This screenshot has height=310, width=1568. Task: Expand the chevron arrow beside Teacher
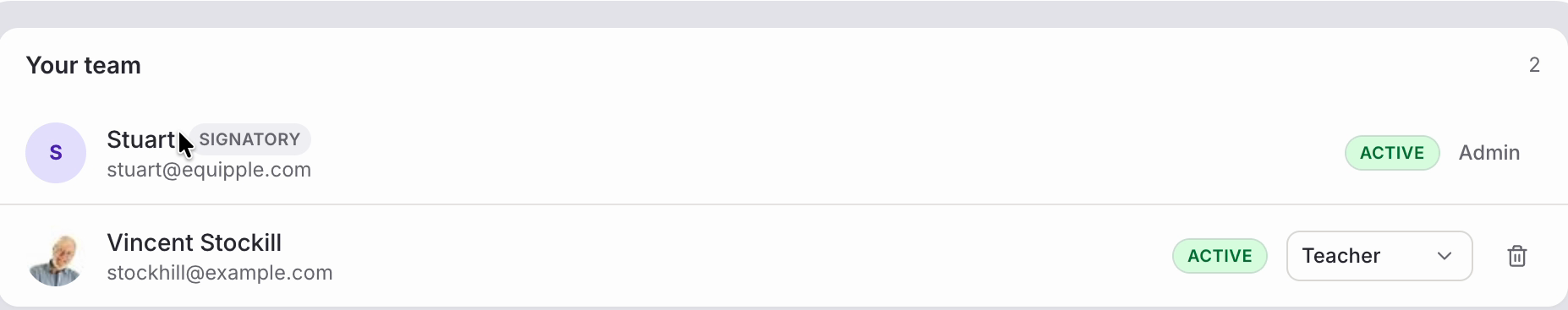1445,256
